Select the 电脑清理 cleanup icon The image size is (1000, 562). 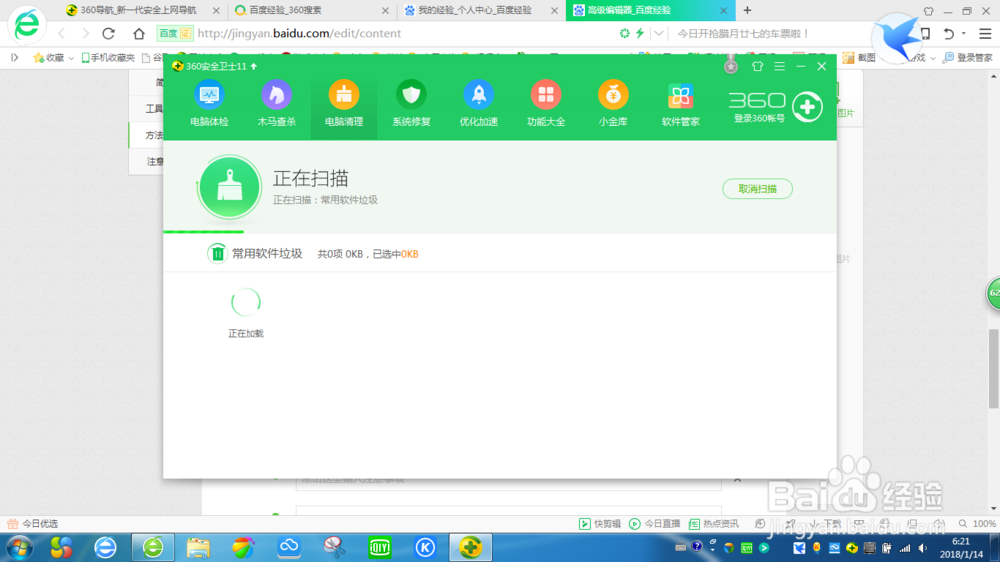tap(344, 103)
